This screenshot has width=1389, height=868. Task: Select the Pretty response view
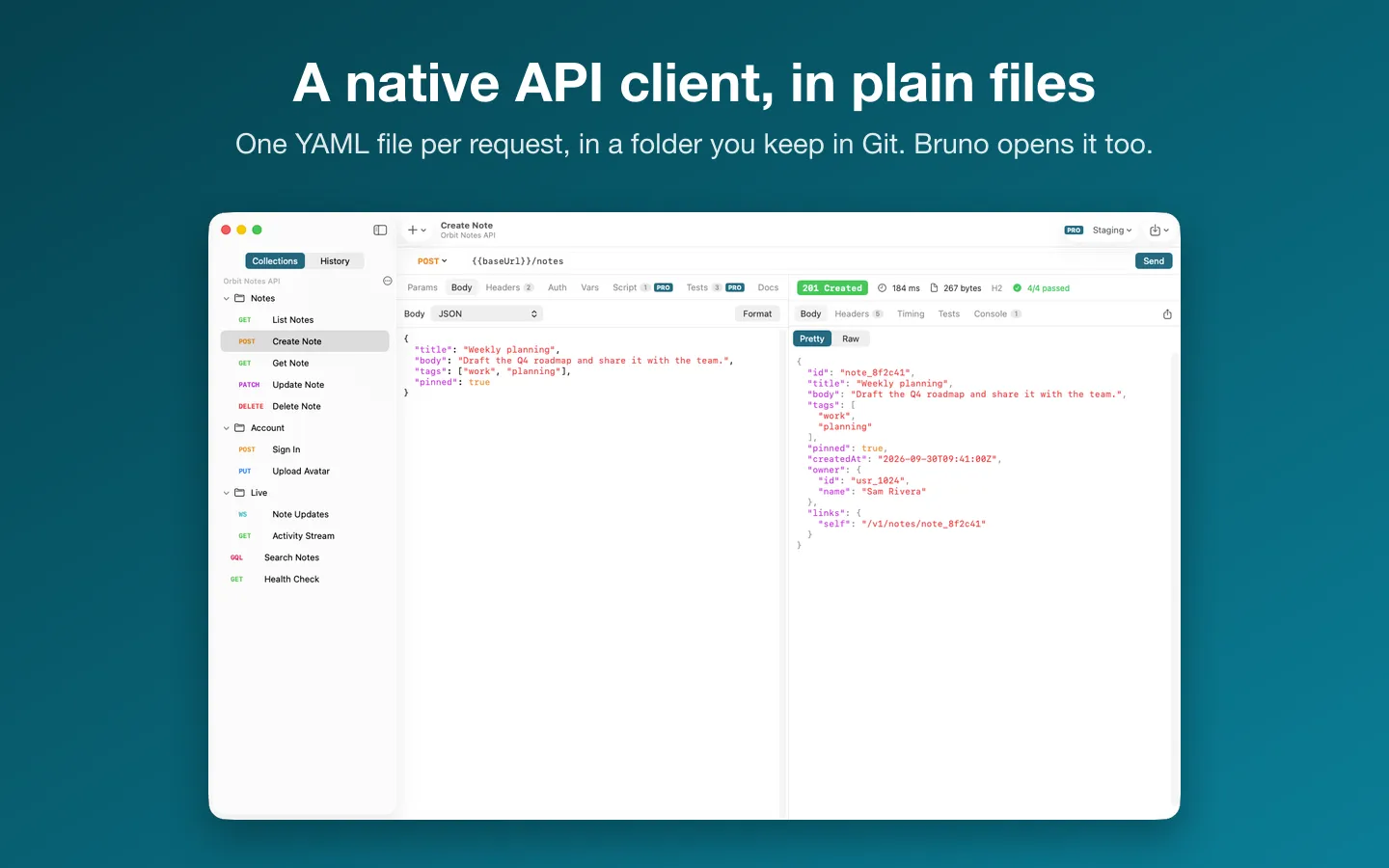click(812, 339)
